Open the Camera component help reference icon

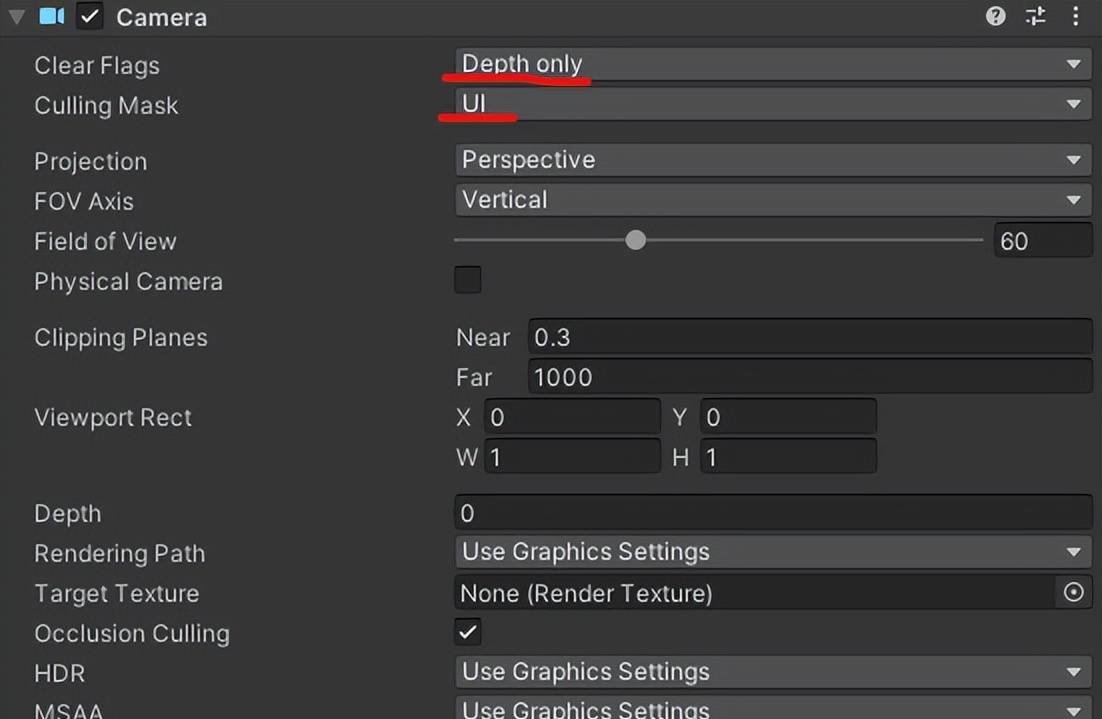[x=995, y=16]
